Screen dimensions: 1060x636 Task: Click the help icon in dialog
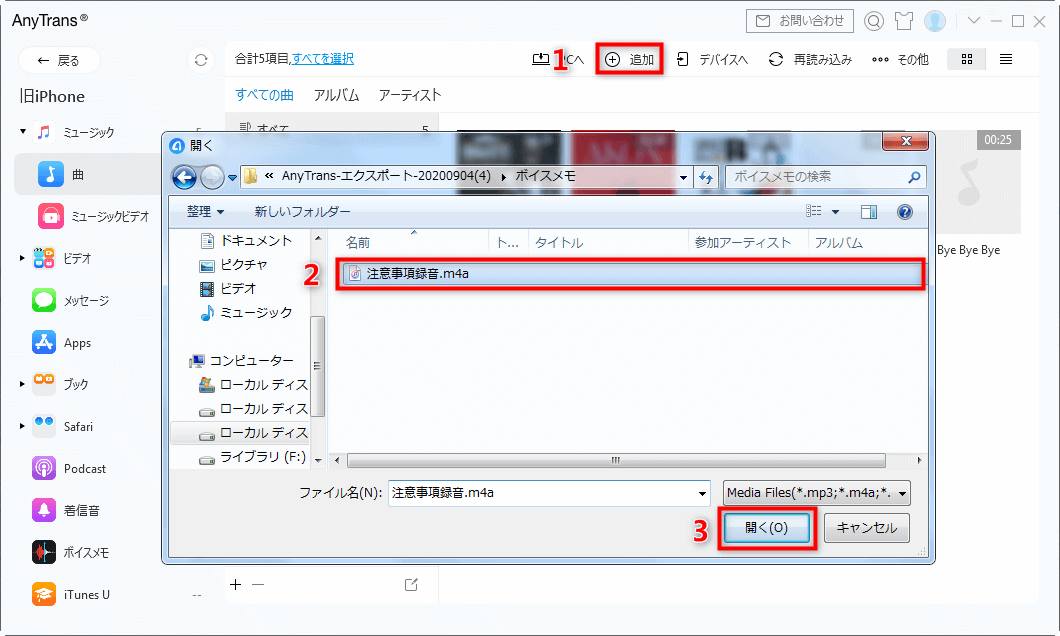(x=905, y=212)
